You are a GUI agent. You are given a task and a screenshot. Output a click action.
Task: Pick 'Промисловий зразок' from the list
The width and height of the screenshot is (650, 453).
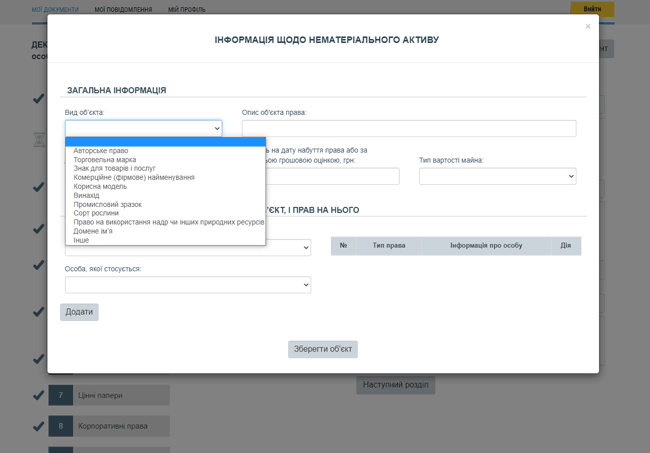(107, 205)
